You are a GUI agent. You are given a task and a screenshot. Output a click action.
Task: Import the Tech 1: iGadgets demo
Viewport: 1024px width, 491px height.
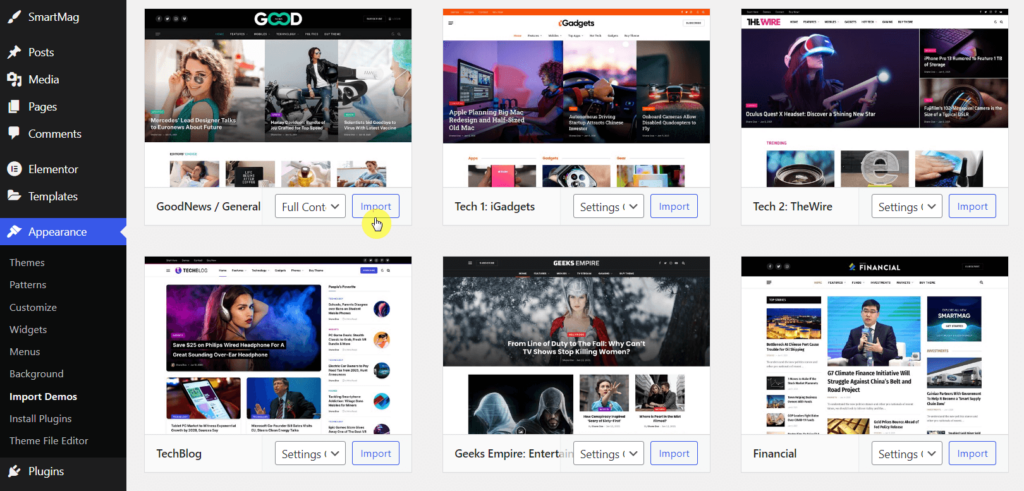[x=674, y=206]
